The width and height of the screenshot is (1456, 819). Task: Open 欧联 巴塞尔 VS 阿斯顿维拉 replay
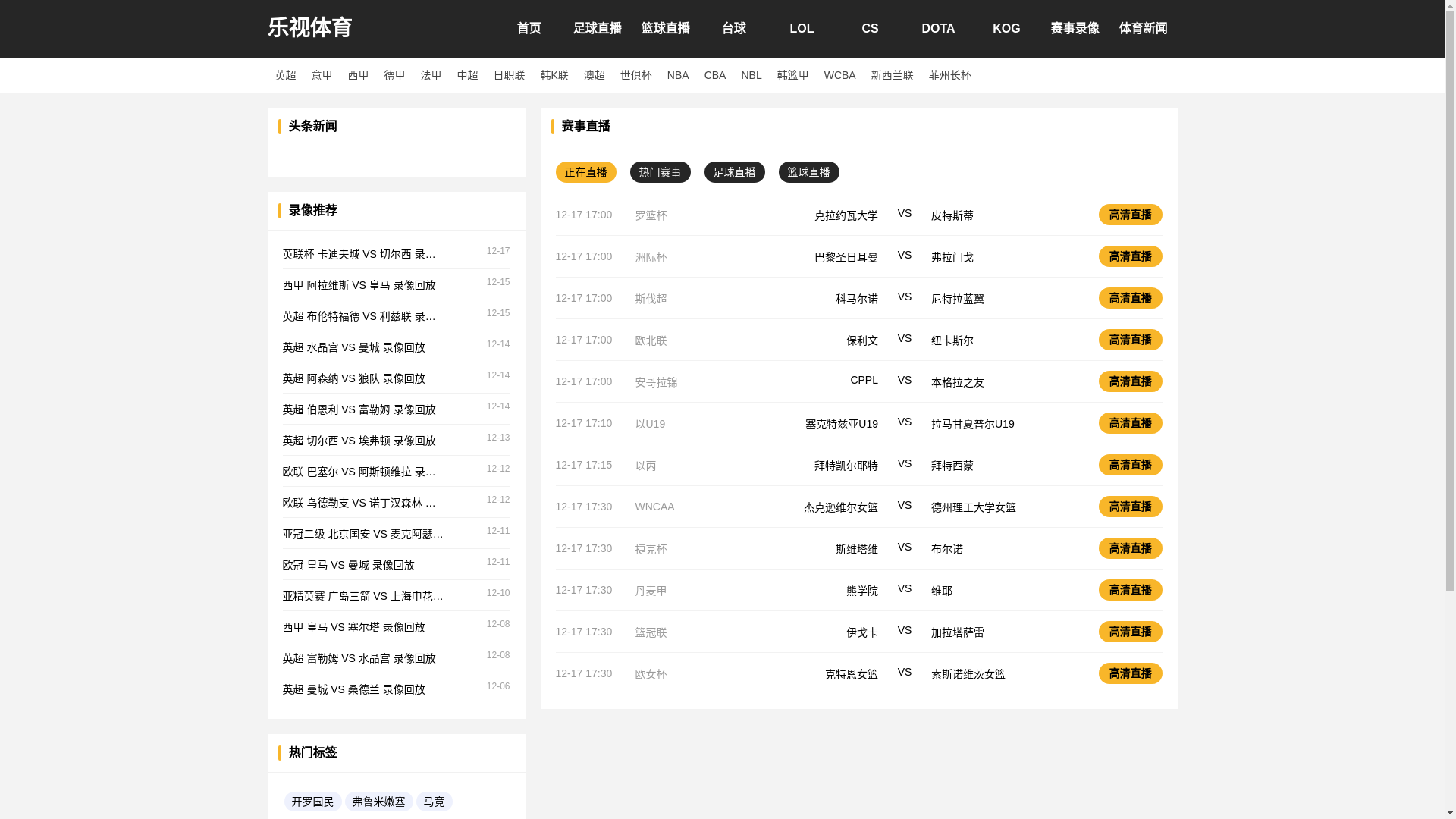click(359, 472)
